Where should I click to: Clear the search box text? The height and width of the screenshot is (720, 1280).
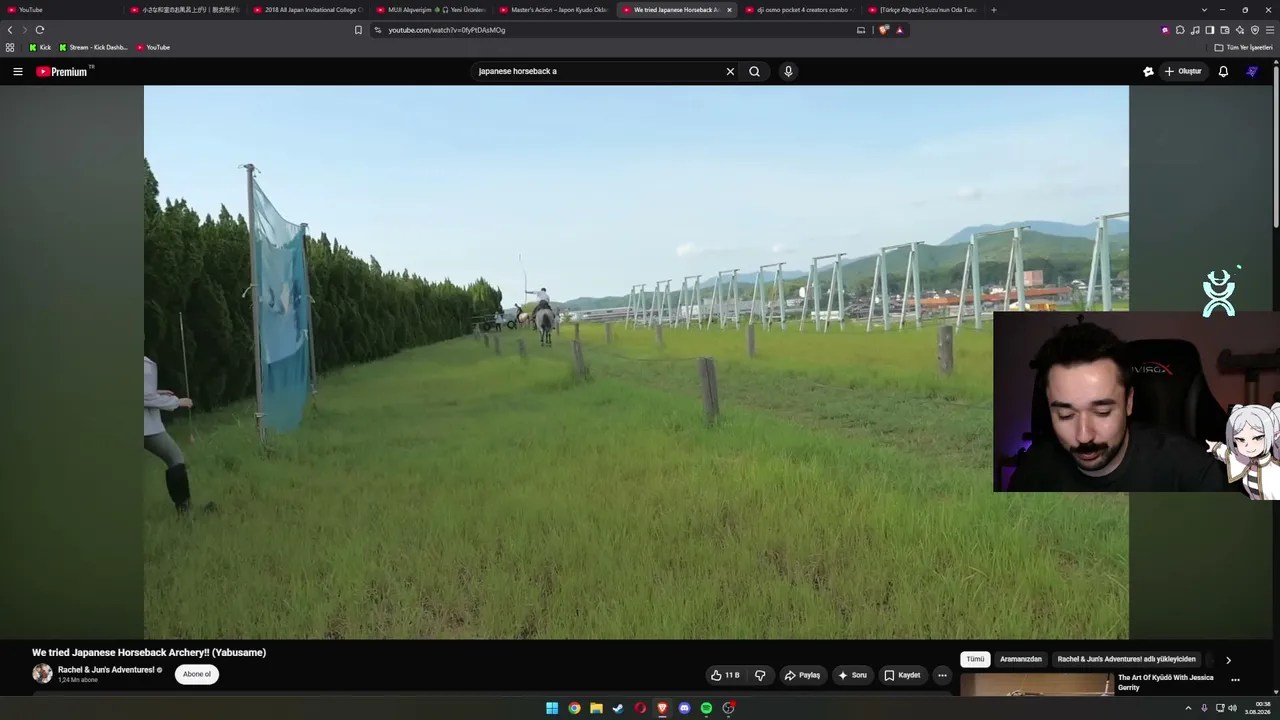click(x=730, y=71)
